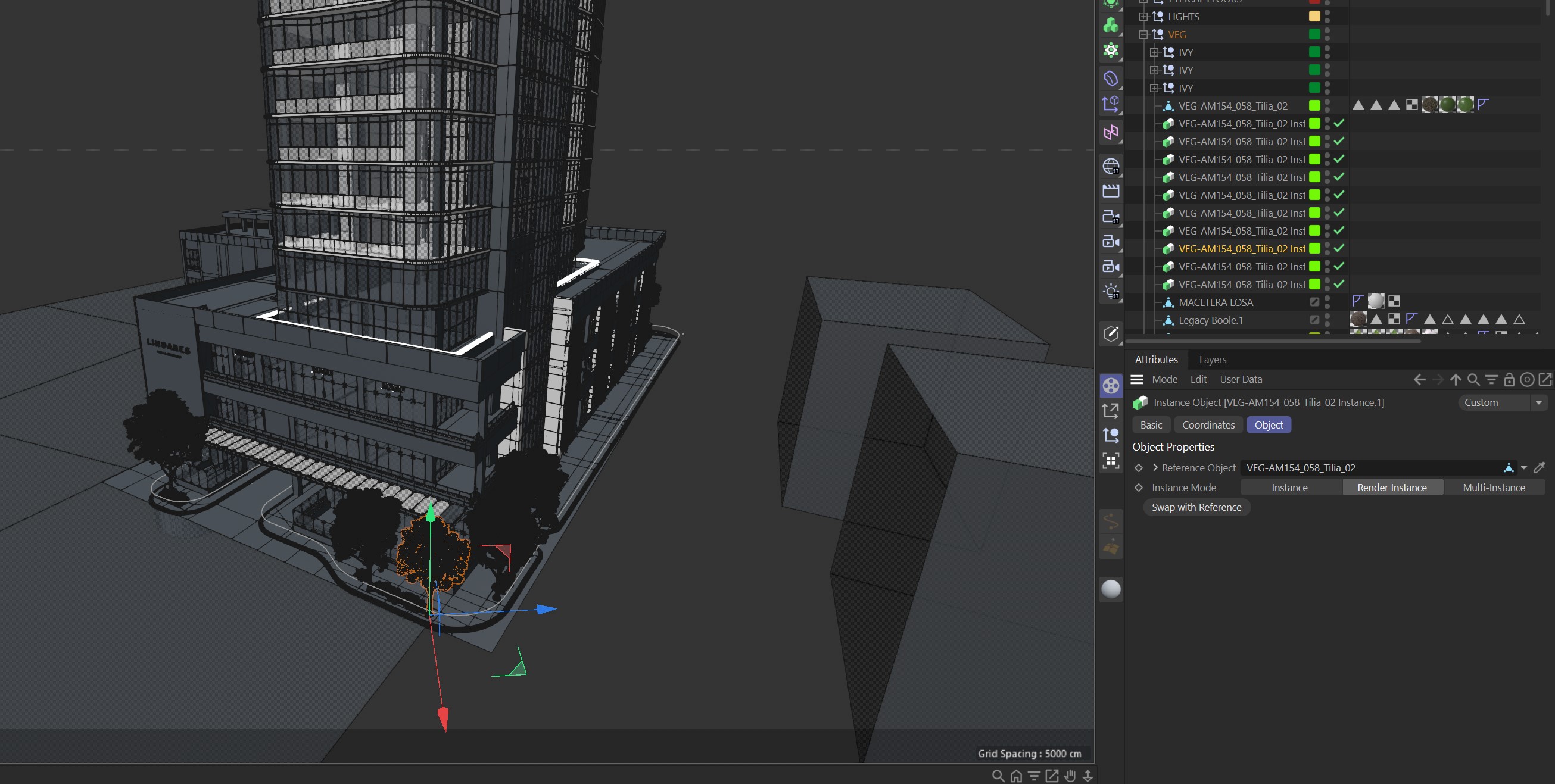Switch to the Layers tab
Screen dimensions: 1555x784
click(1212, 360)
